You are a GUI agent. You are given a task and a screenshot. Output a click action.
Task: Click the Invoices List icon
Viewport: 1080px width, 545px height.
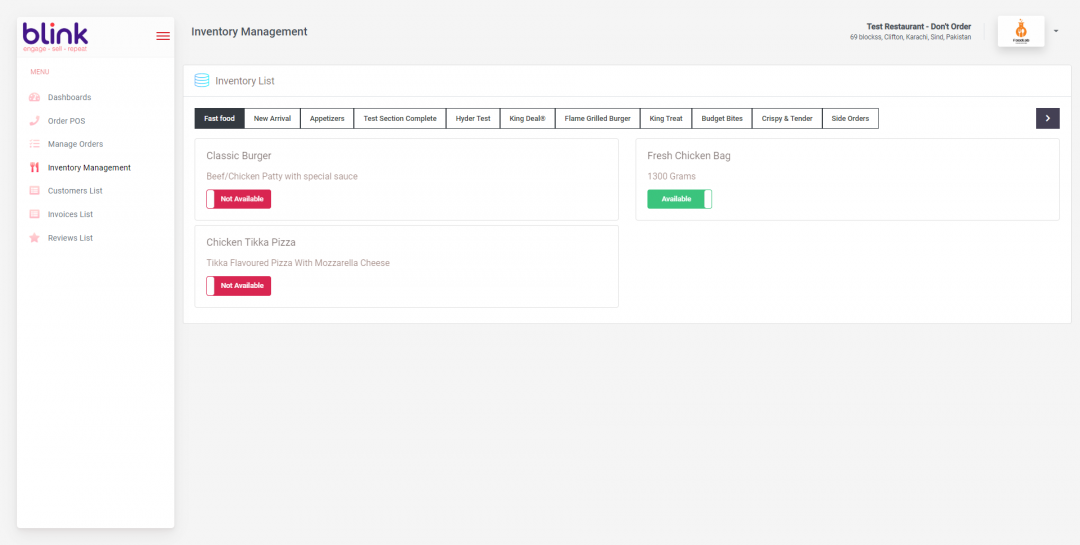tap(34, 214)
